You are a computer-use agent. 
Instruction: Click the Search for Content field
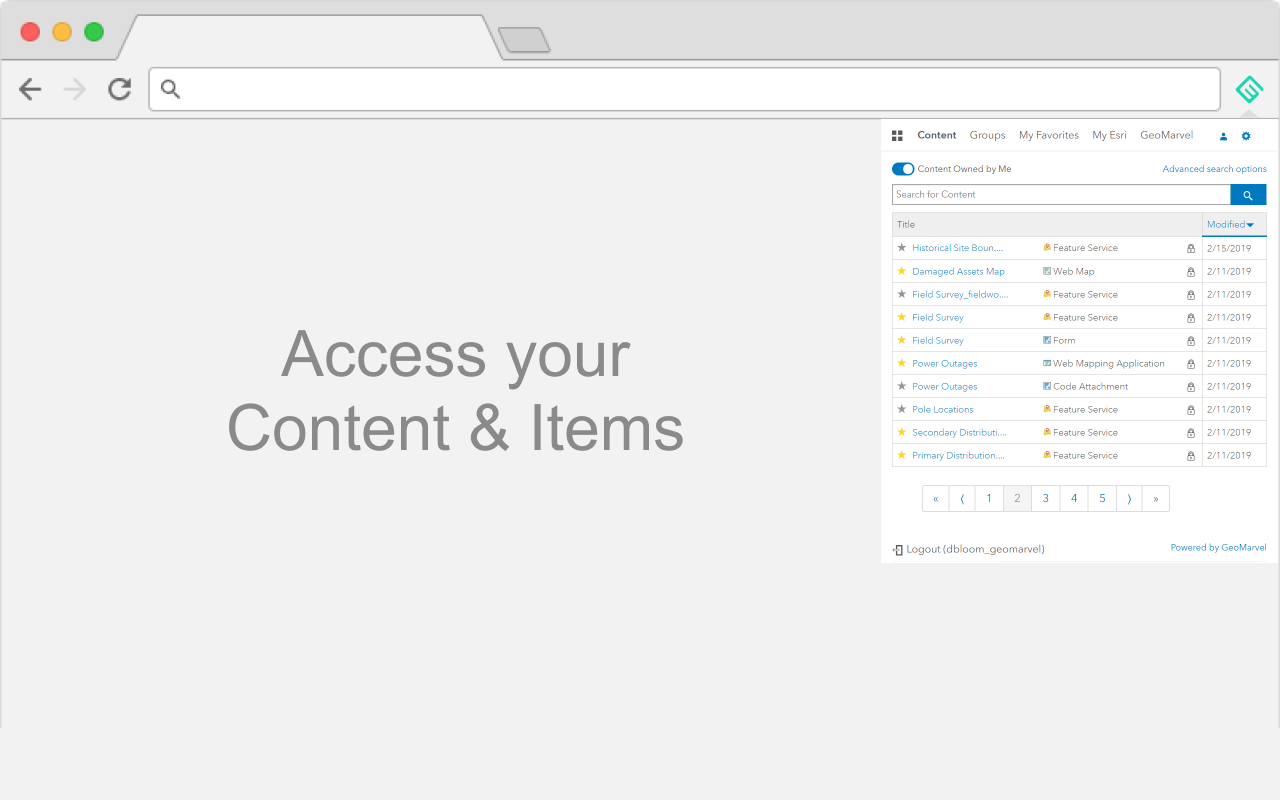(x=1061, y=195)
